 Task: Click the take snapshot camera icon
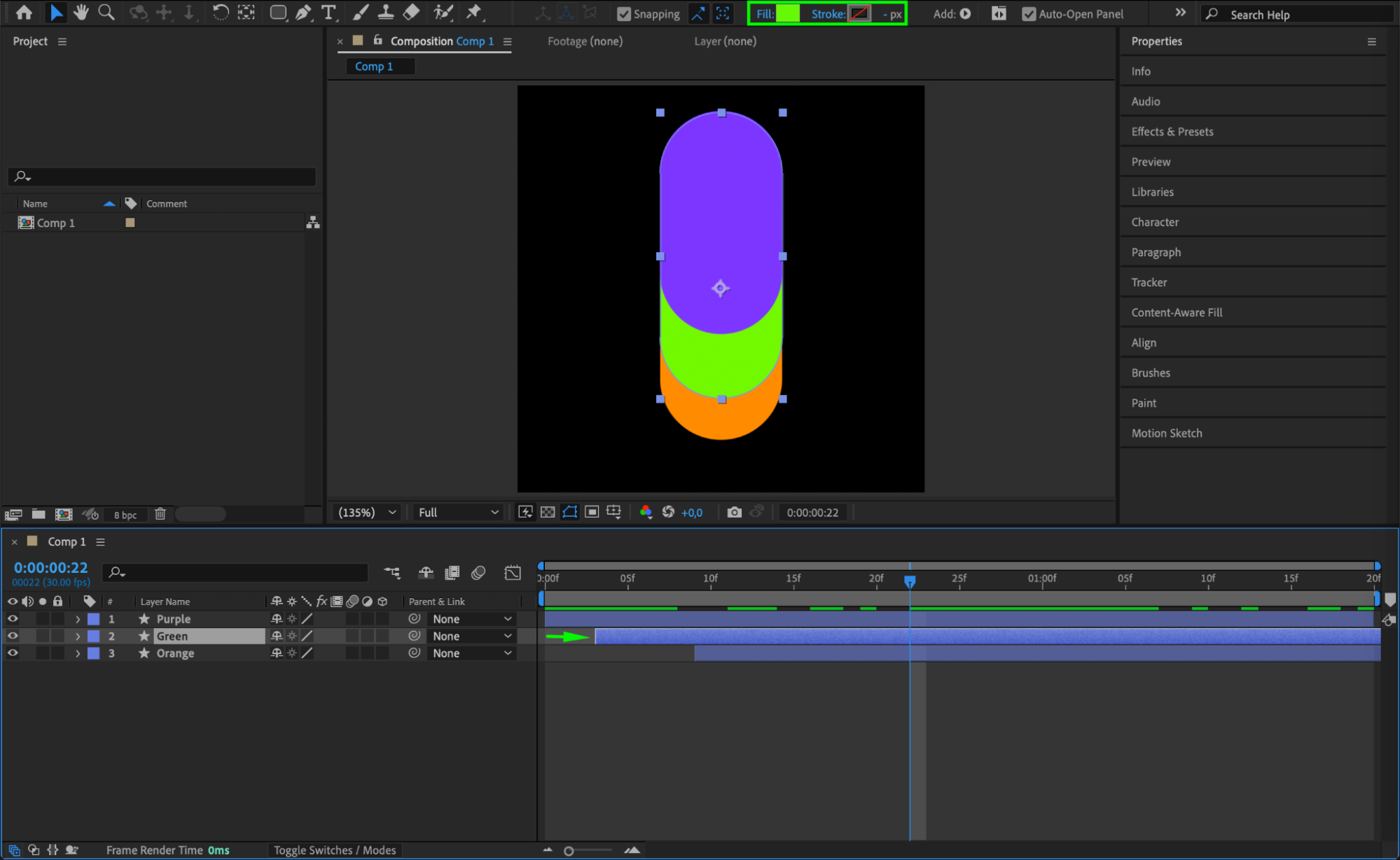click(x=733, y=512)
